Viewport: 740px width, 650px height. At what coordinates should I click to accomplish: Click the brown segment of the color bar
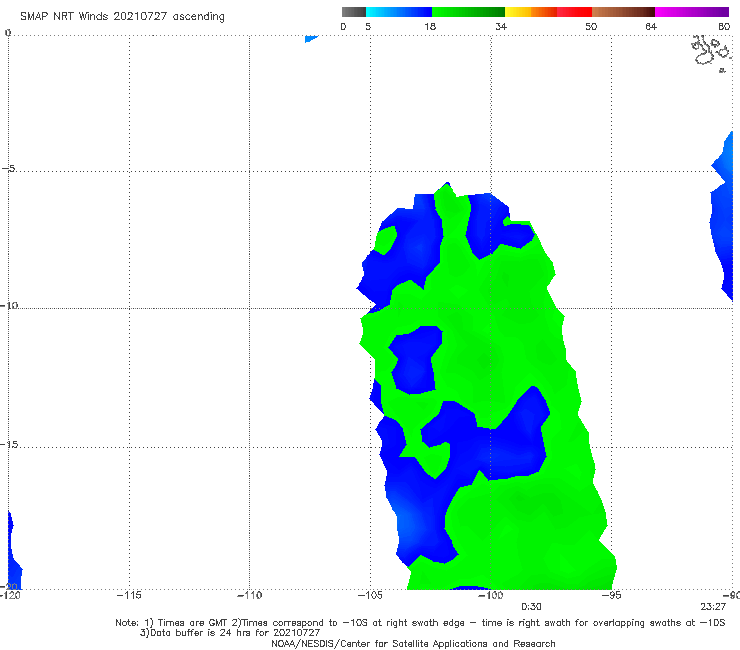(x=623, y=12)
